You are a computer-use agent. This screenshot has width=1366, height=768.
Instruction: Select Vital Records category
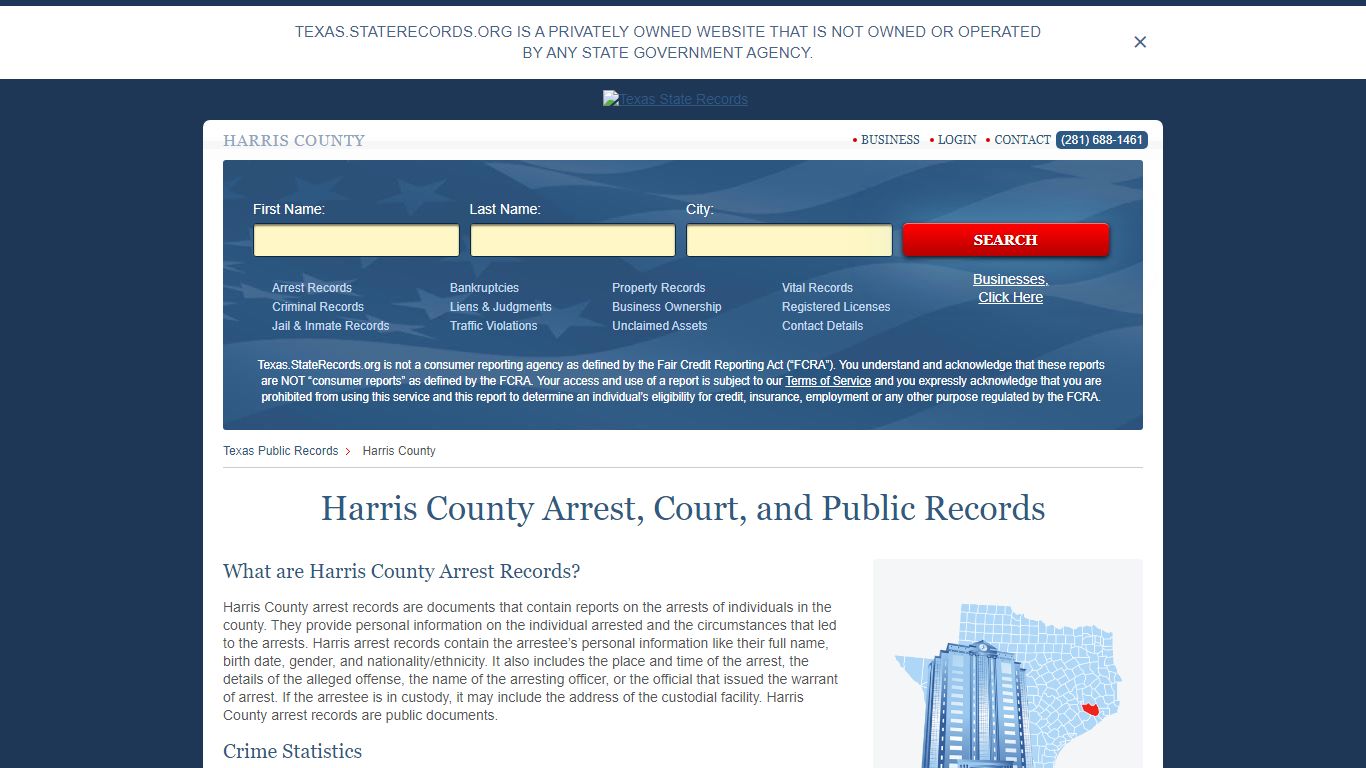click(817, 288)
